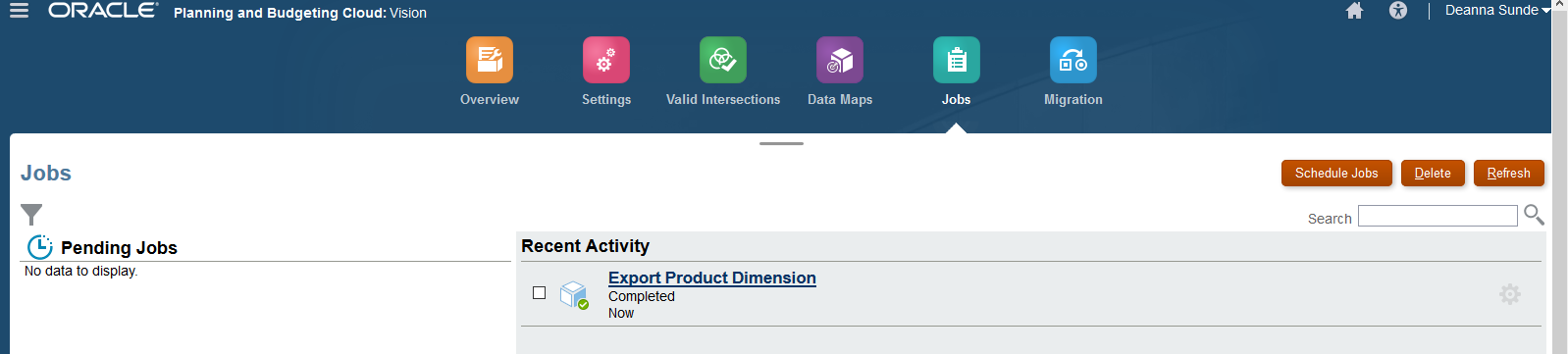Open job actions gear menu
1568x354 pixels.
point(1510,294)
